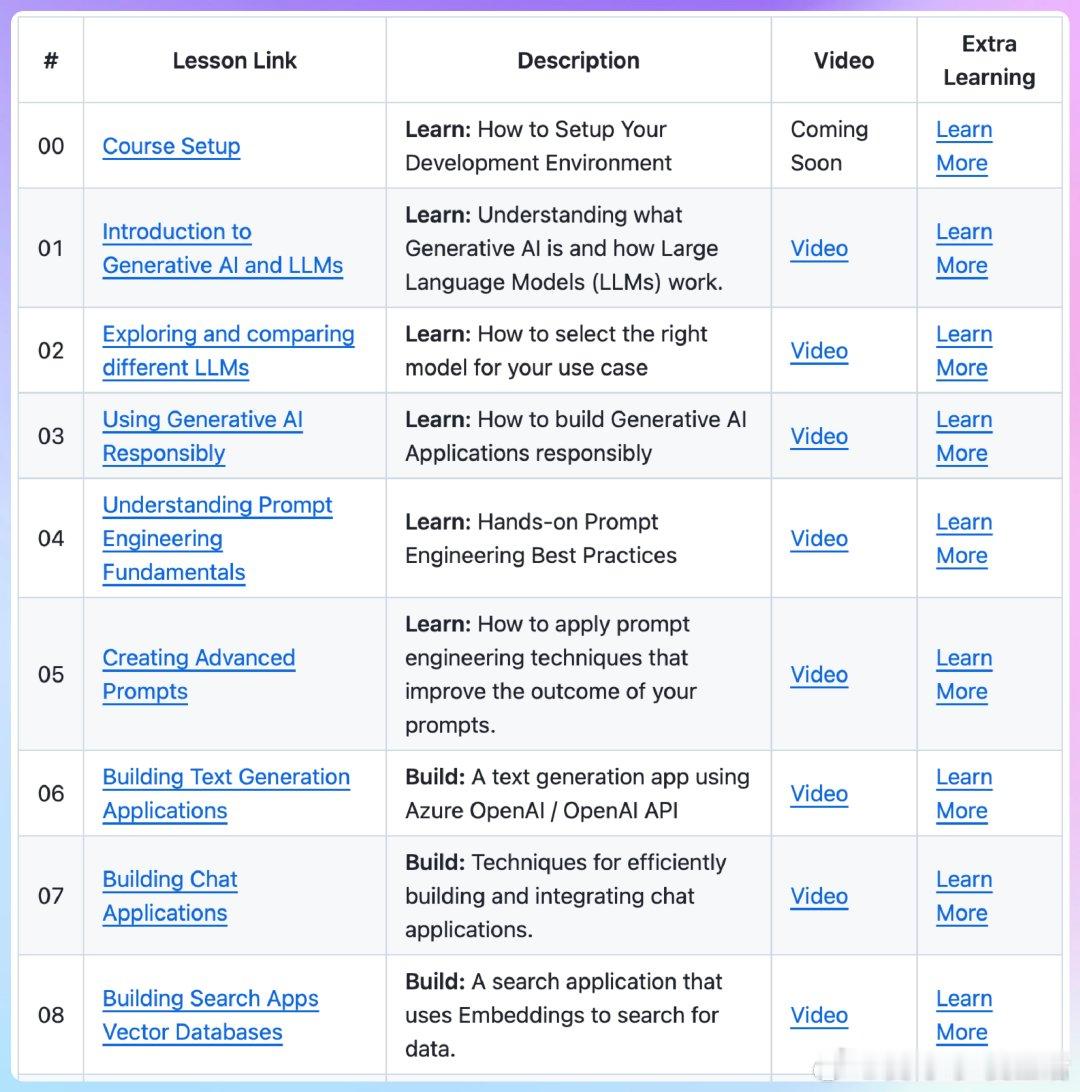Open Exploring and comparing different LLMs lesson
Viewport: 1080px width, 1092px height.
coord(228,351)
